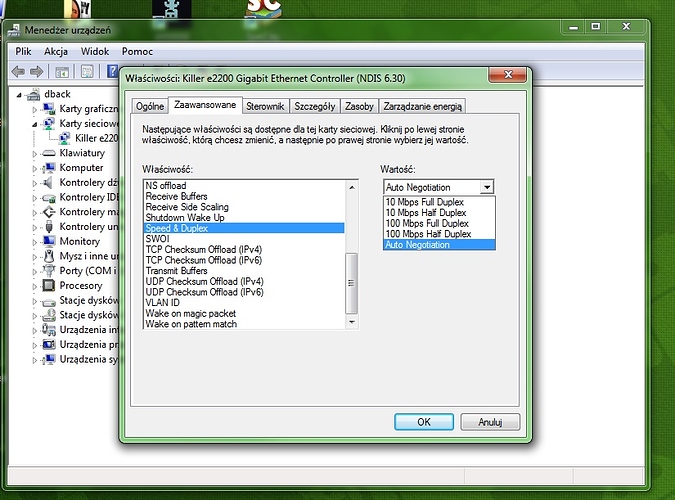The width and height of the screenshot is (675, 500).
Task: Switch to the Zasoby tab
Action: pyautogui.click(x=359, y=106)
